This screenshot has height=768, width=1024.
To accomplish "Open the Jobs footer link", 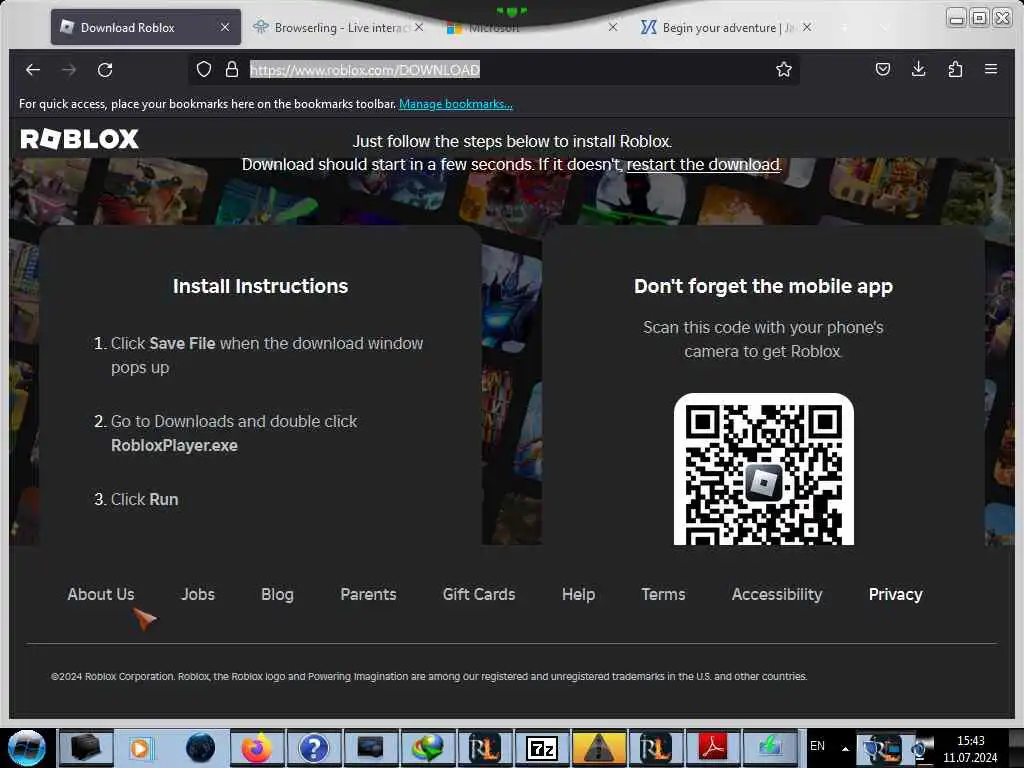I will 198,594.
